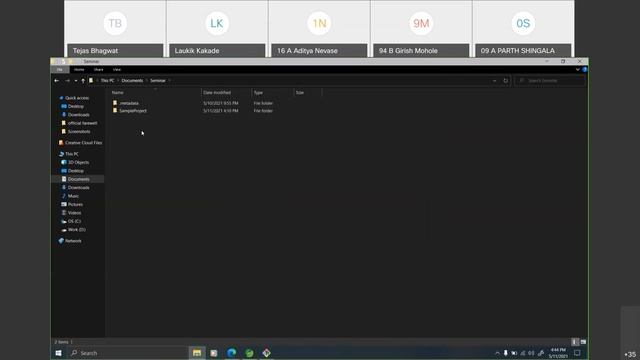The height and width of the screenshot is (360, 640).
Task: Open taskbar app next to File Explorer
Action: click(214, 353)
